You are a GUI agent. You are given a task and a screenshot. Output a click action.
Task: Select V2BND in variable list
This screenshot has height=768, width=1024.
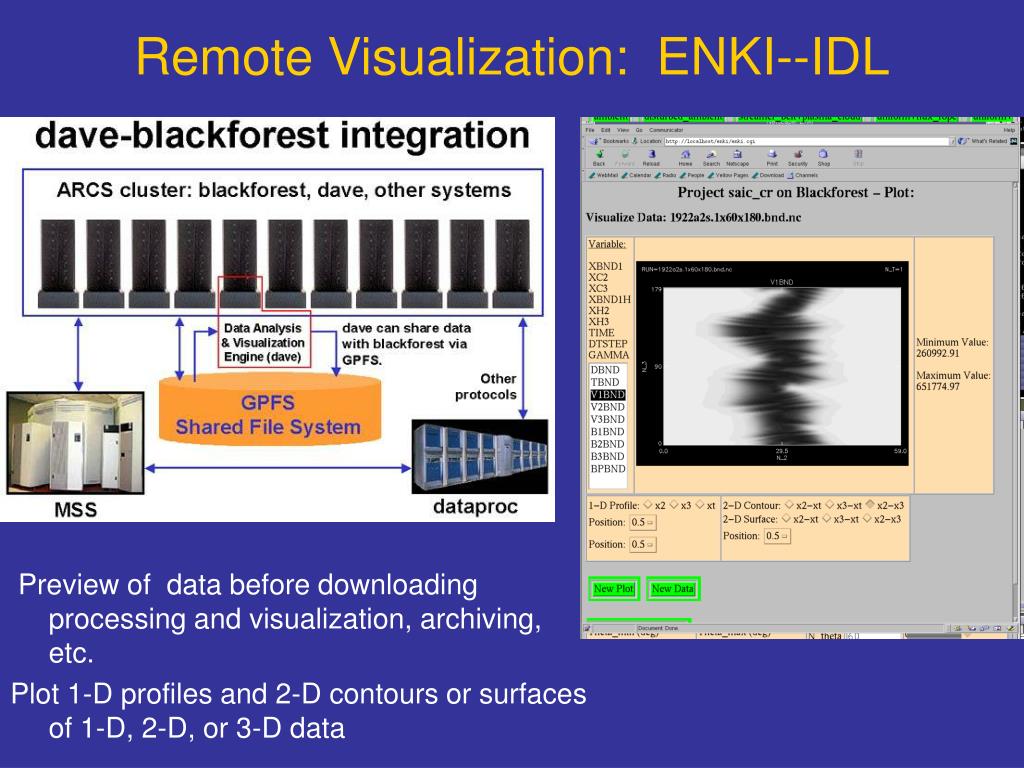[x=607, y=407]
